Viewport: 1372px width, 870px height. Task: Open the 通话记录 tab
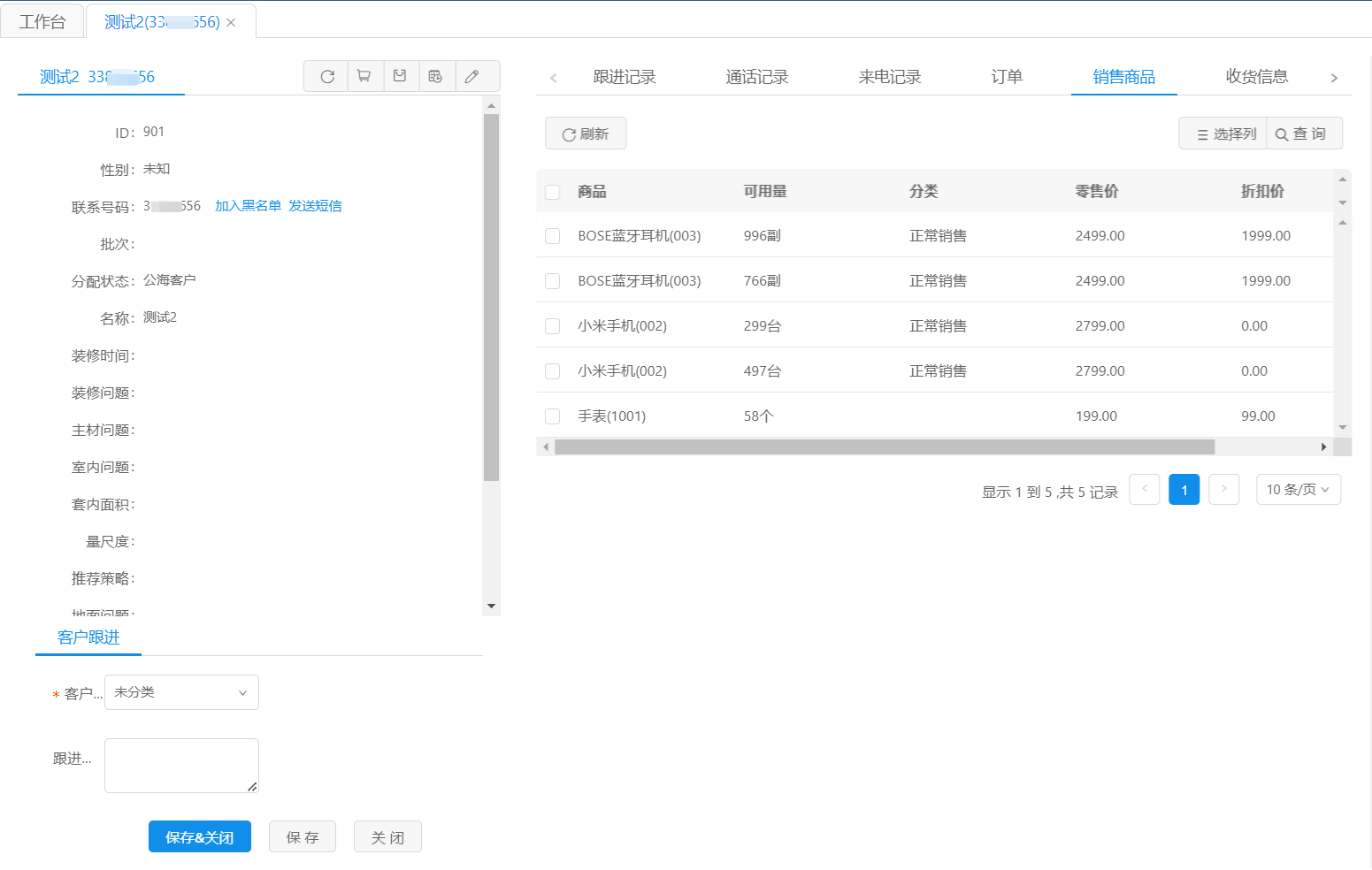point(757,77)
